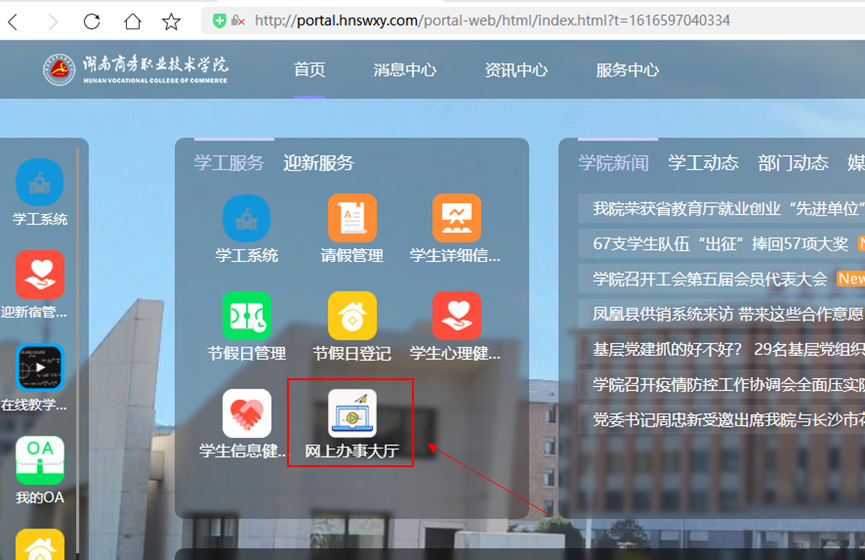Switch to the 迎新服务 tab
This screenshot has width=865, height=560.
click(x=318, y=163)
